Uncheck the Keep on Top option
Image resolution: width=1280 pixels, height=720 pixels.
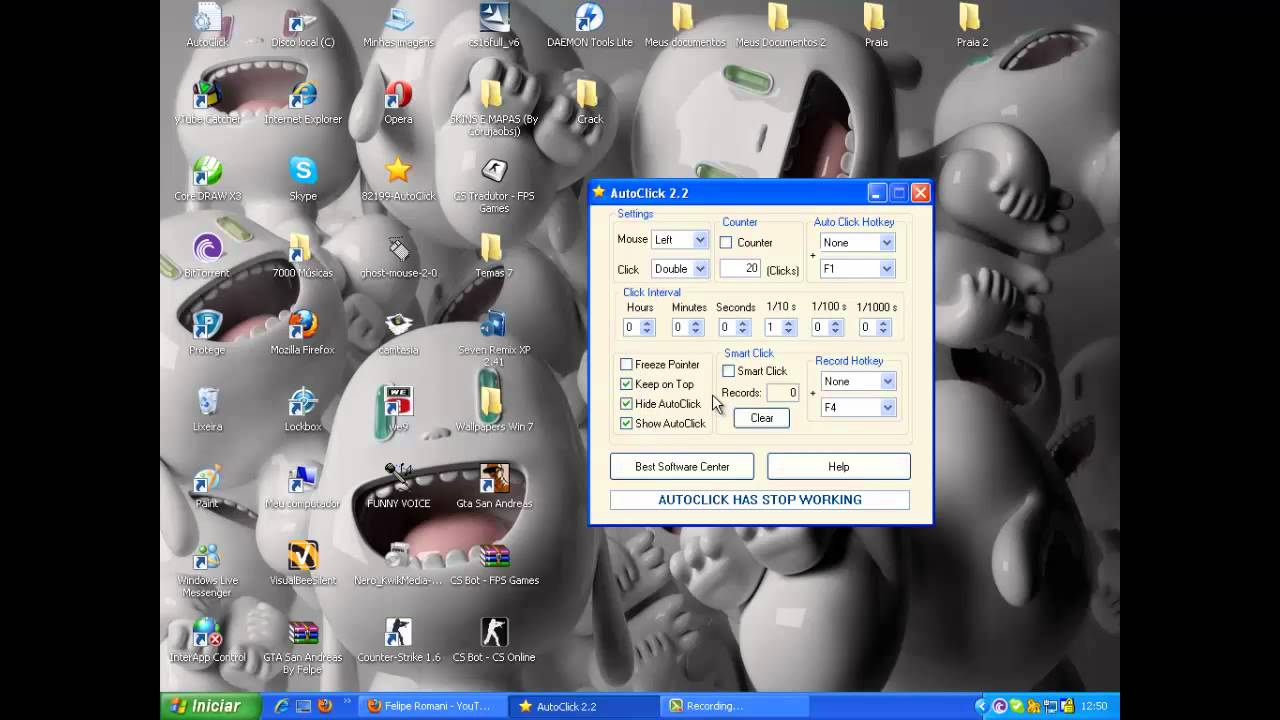[x=626, y=384]
